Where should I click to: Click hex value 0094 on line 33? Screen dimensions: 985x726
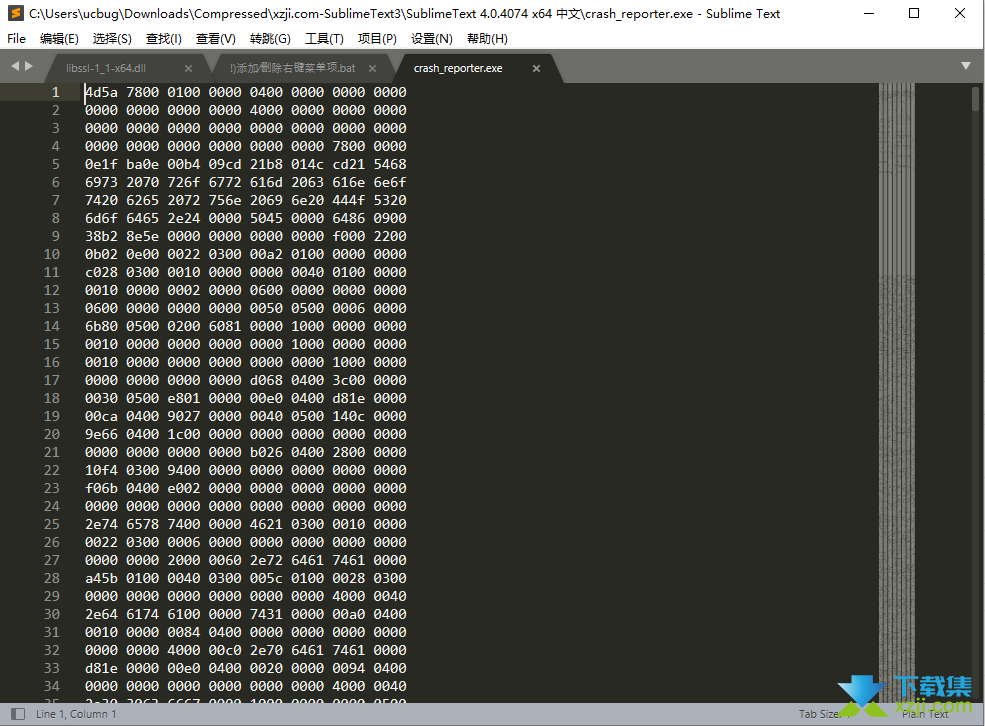[x=349, y=669]
